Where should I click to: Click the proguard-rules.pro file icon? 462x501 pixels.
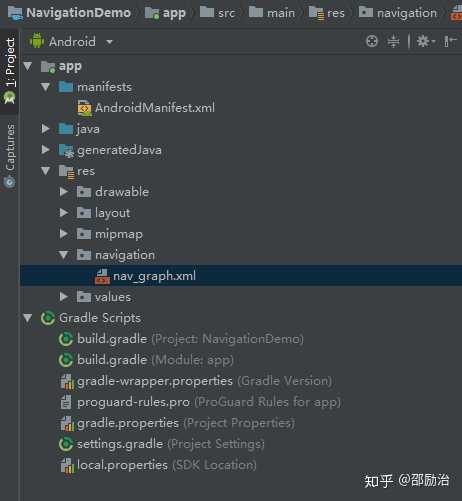coord(66,402)
